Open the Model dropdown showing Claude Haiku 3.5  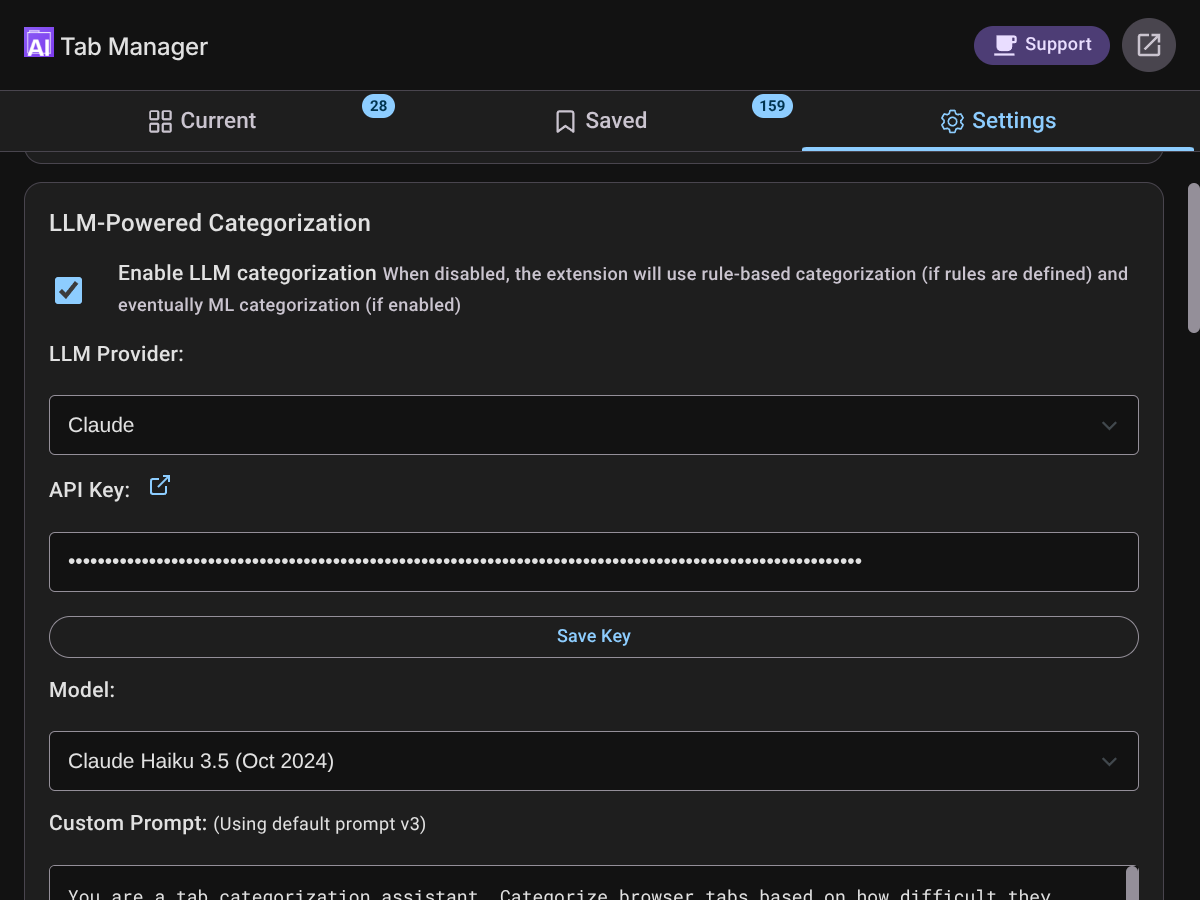click(x=594, y=761)
